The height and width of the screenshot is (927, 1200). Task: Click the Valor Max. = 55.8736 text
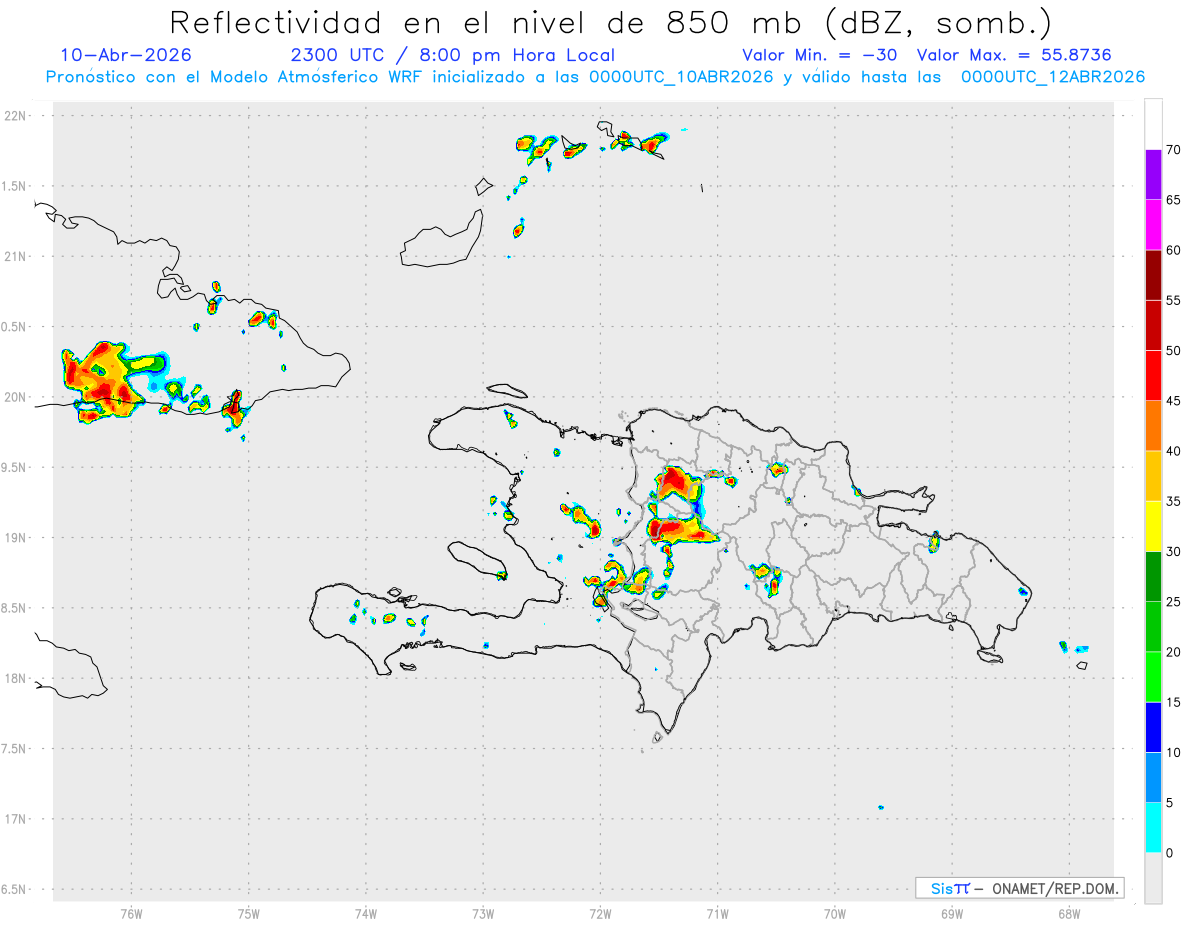tap(1014, 55)
